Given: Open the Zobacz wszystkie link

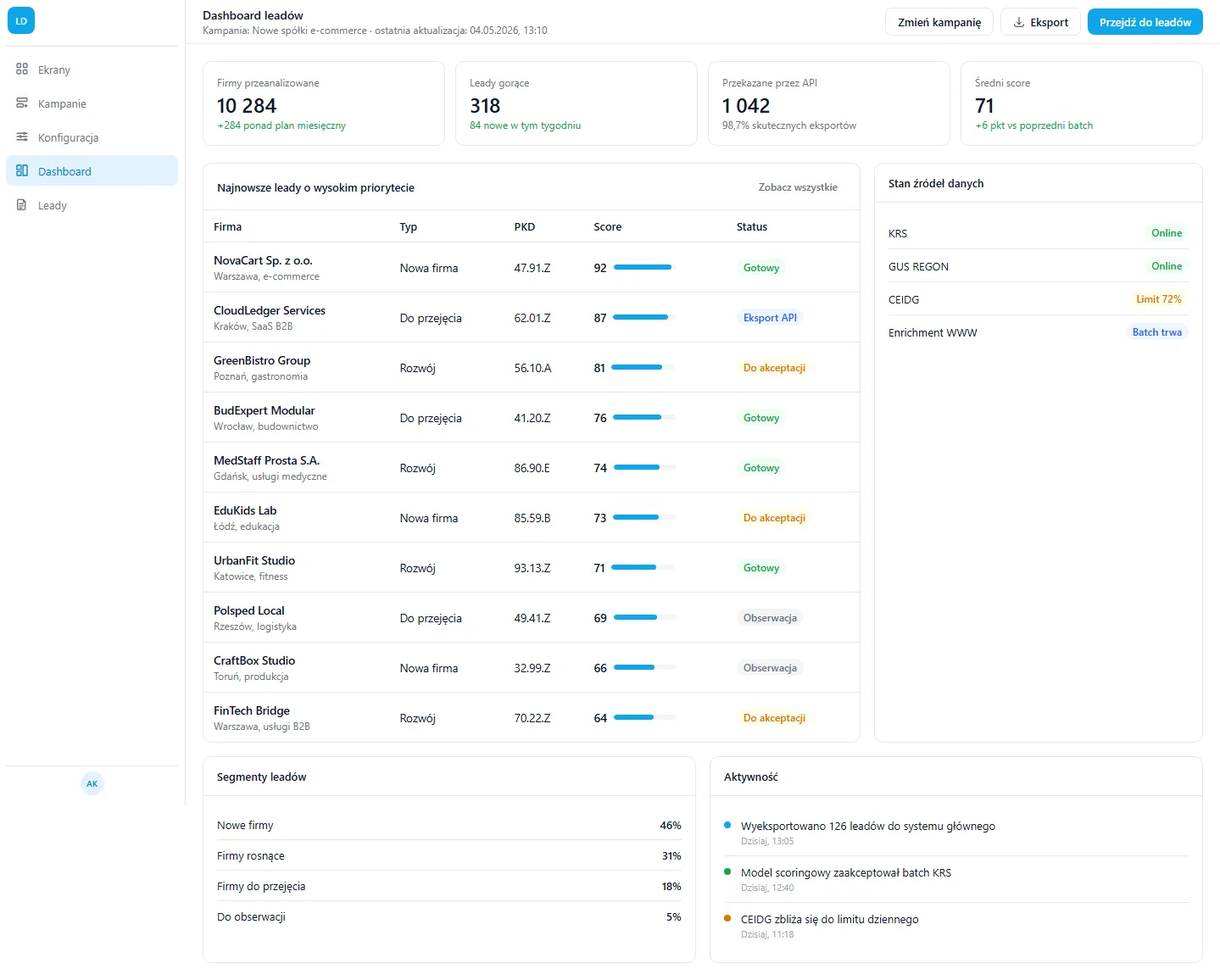Looking at the screenshot, I should tap(798, 187).
